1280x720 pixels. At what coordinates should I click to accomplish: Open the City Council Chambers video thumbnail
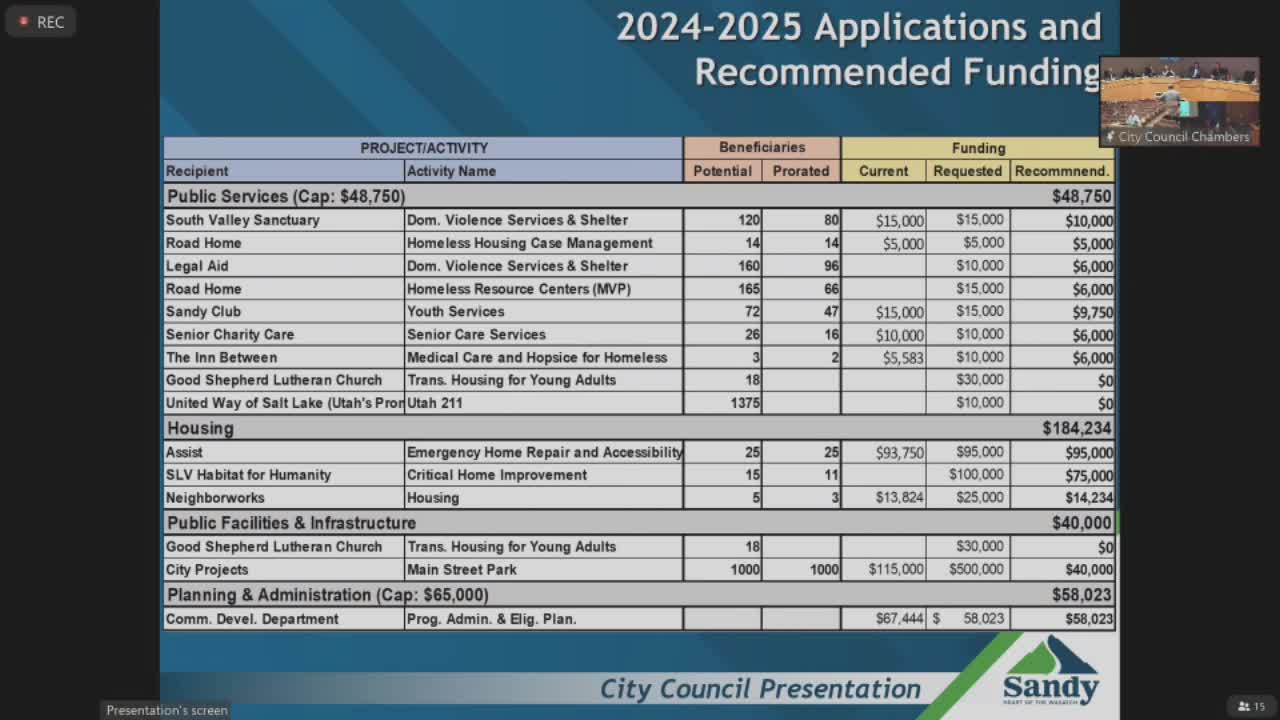click(x=1179, y=100)
